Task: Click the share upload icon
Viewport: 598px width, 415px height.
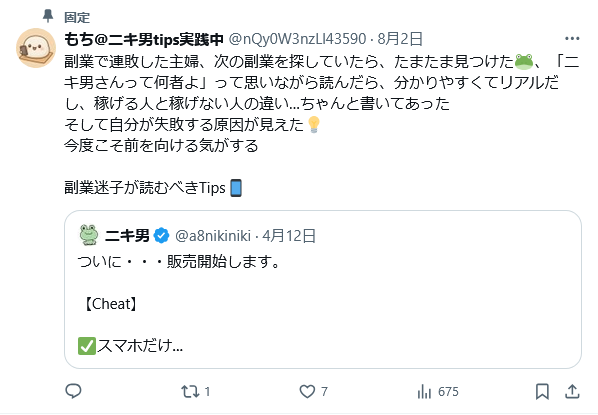Action: (x=572, y=391)
